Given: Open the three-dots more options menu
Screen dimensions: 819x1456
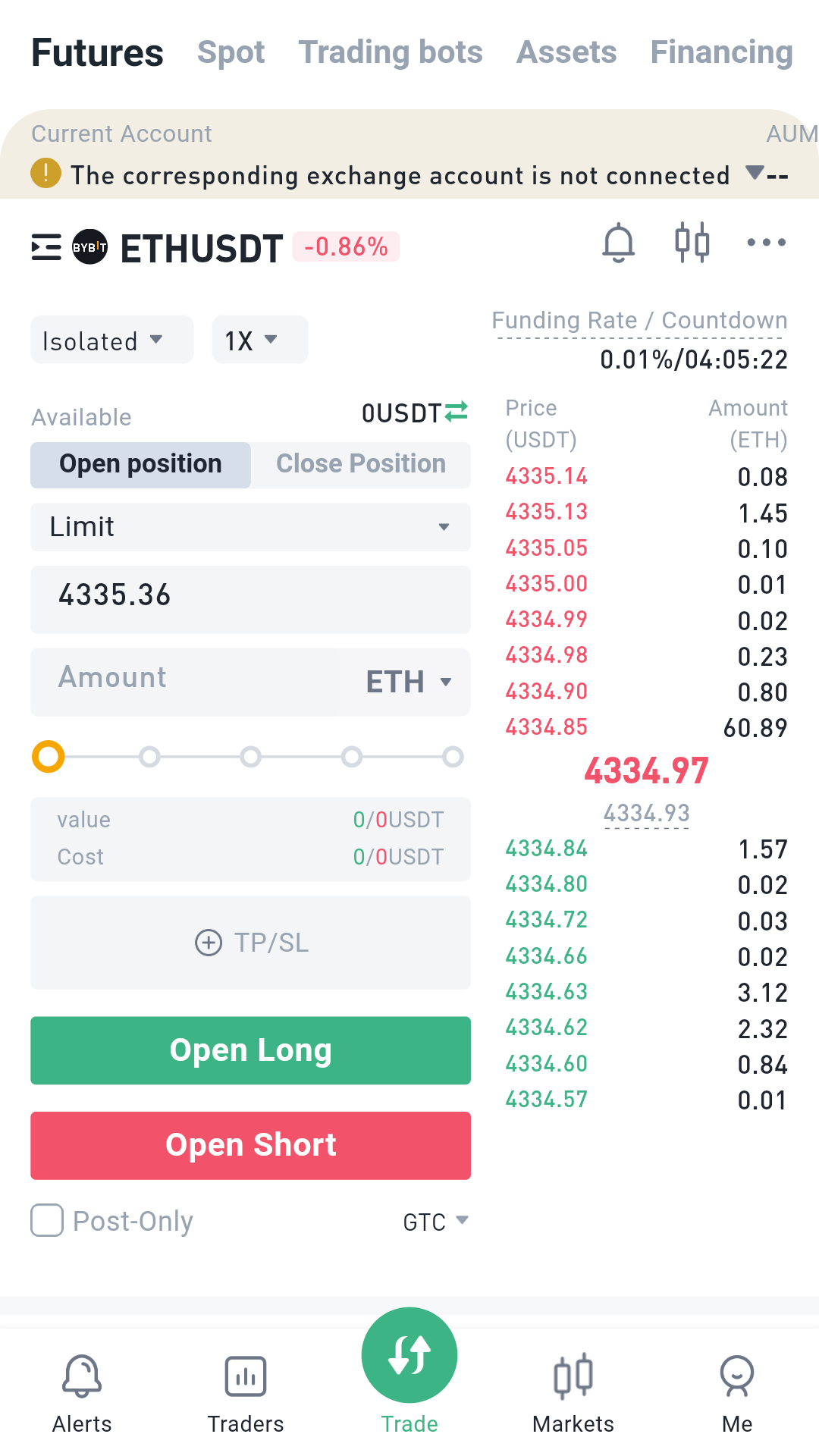Looking at the screenshot, I should click(x=766, y=243).
